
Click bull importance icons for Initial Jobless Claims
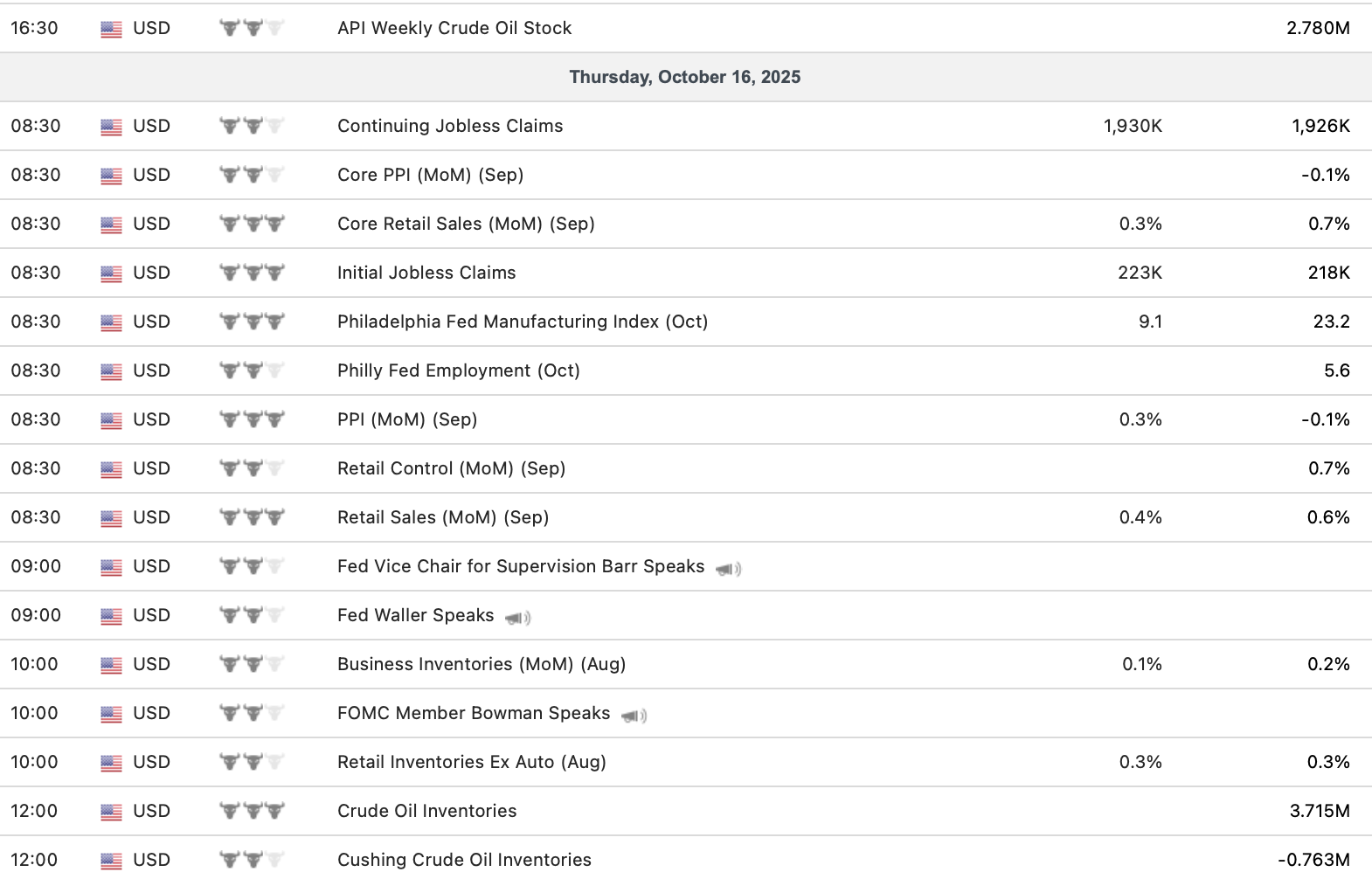[x=252, y=273]
